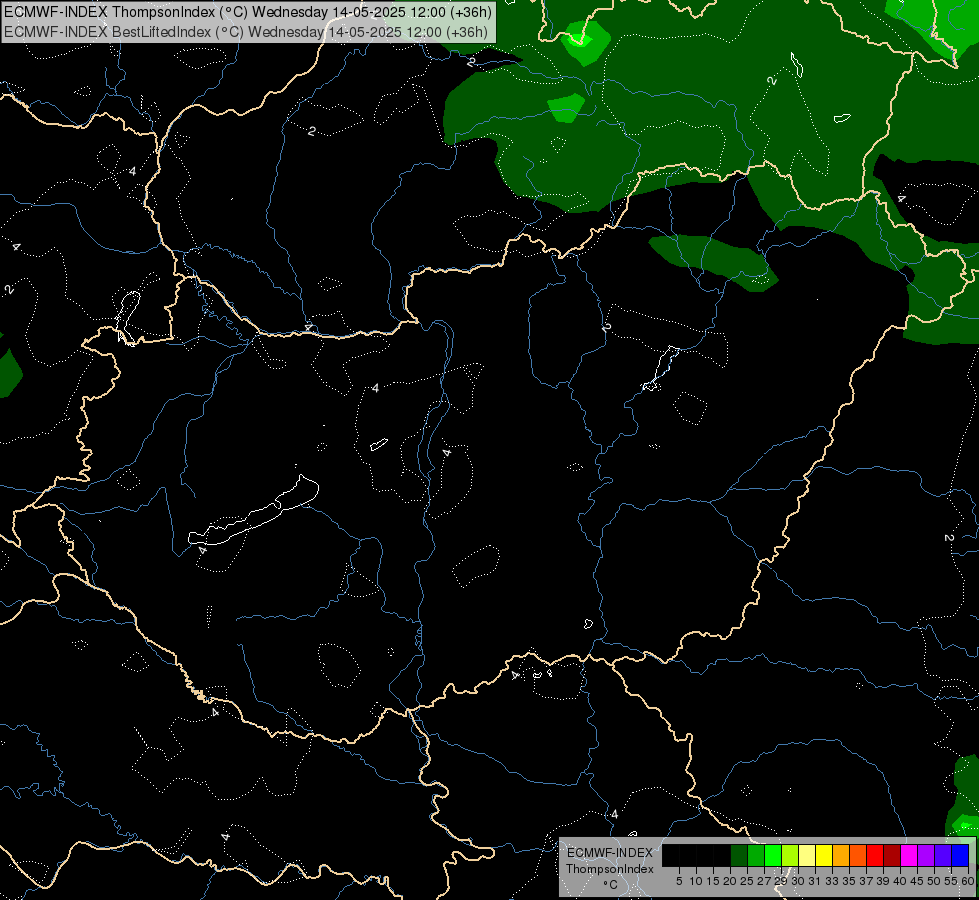979x900 pixels.
Task: Select the pale yellow 30–31 legend swatch
Action: click(x=807, y=855)
